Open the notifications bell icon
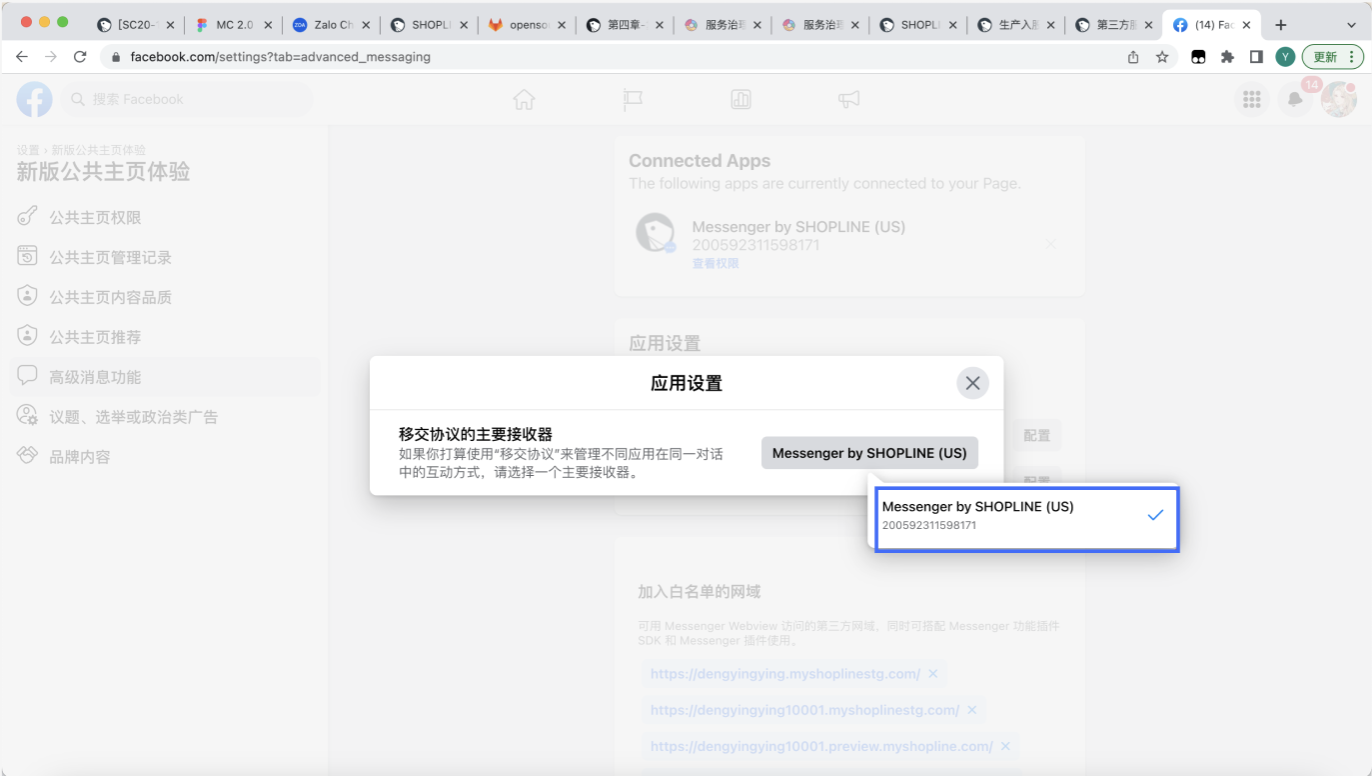 tap(1295, 99)
